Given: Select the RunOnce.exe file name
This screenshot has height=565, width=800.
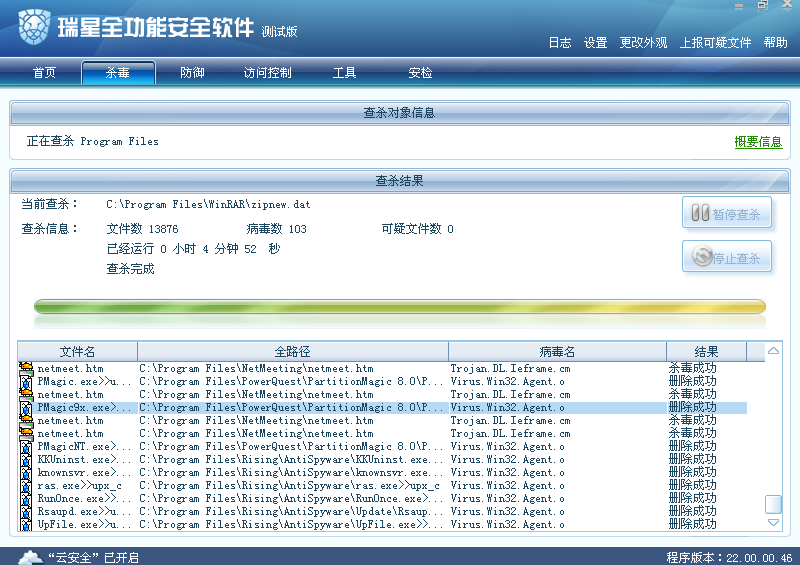Looking at the screenshot, I should (84, 499).
